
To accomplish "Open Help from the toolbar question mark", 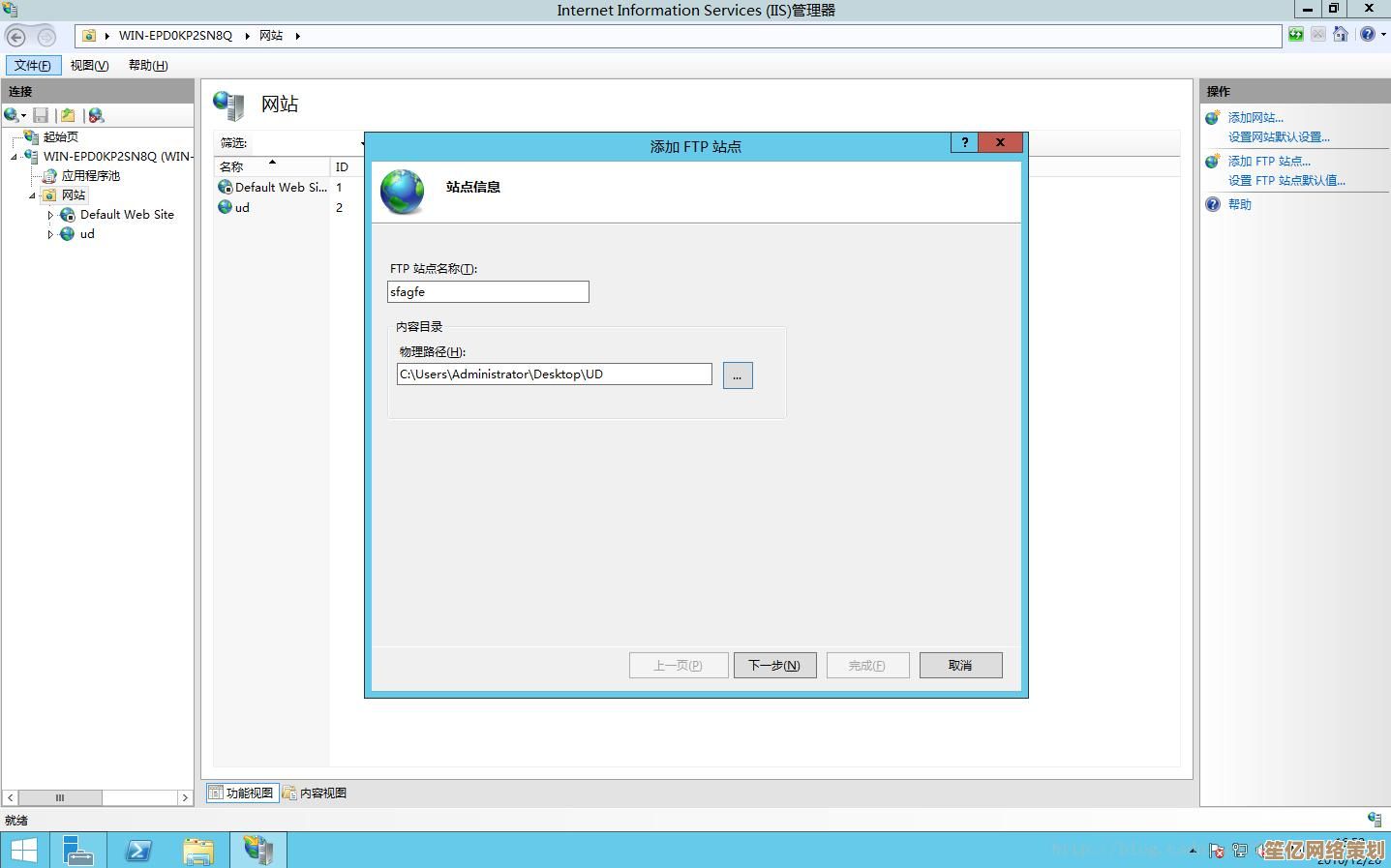I will pyautogui.click(x=1367, y=35).
